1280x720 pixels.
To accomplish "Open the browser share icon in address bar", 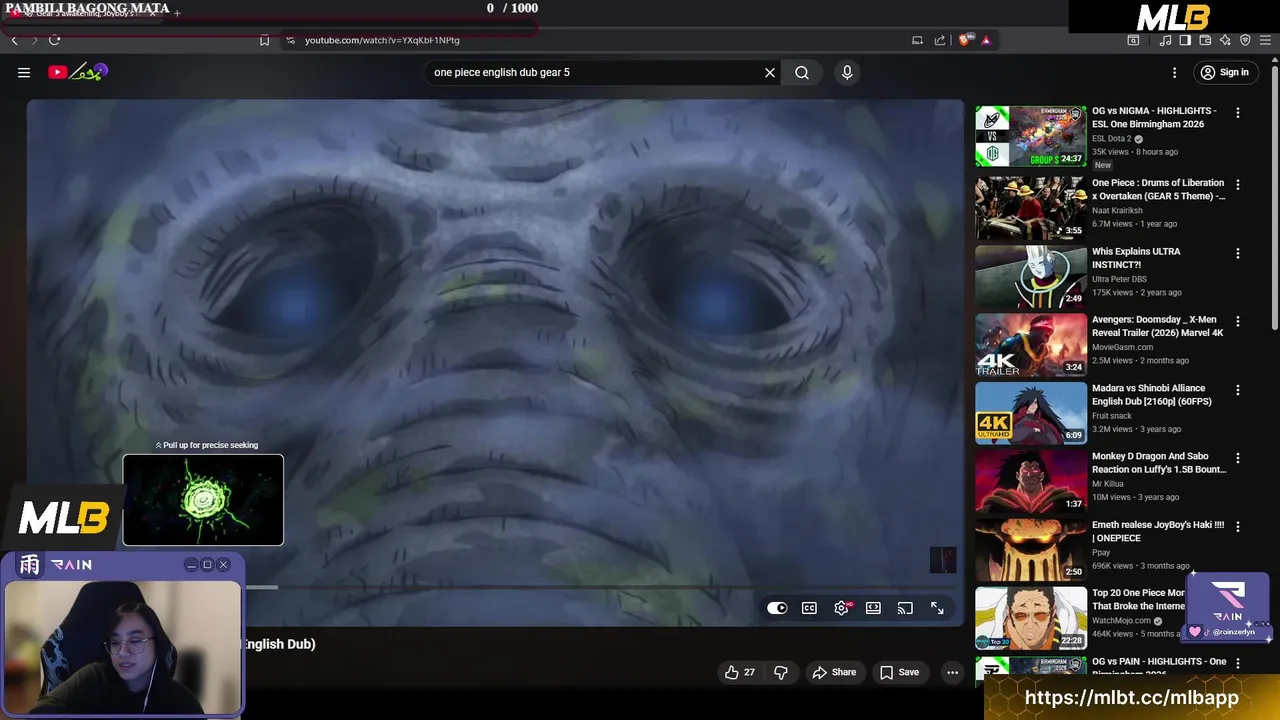I will pos(940,40).
